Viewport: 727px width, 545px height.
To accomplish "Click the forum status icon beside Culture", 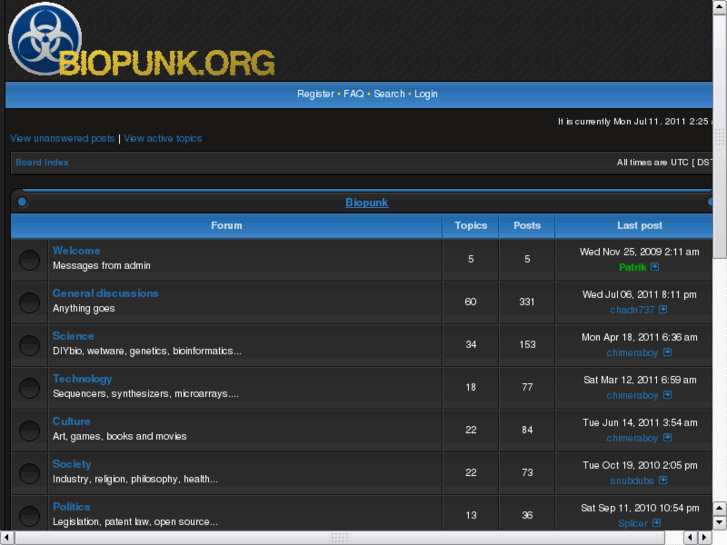I will tap(29, 431).
